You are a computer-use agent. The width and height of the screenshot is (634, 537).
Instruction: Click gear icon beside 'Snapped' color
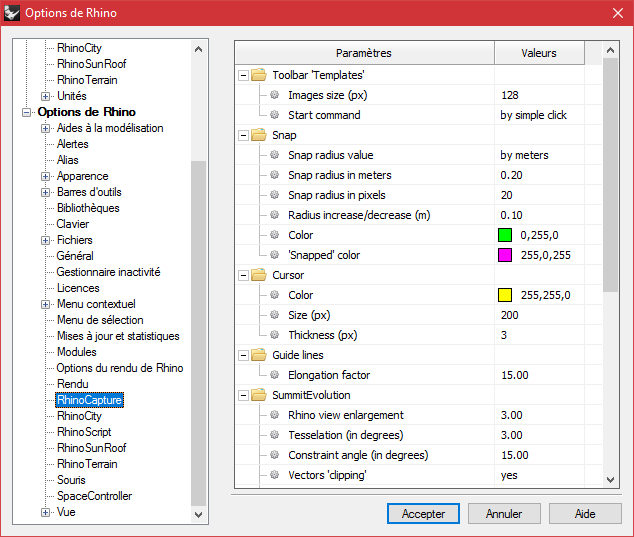click(275, 255)
